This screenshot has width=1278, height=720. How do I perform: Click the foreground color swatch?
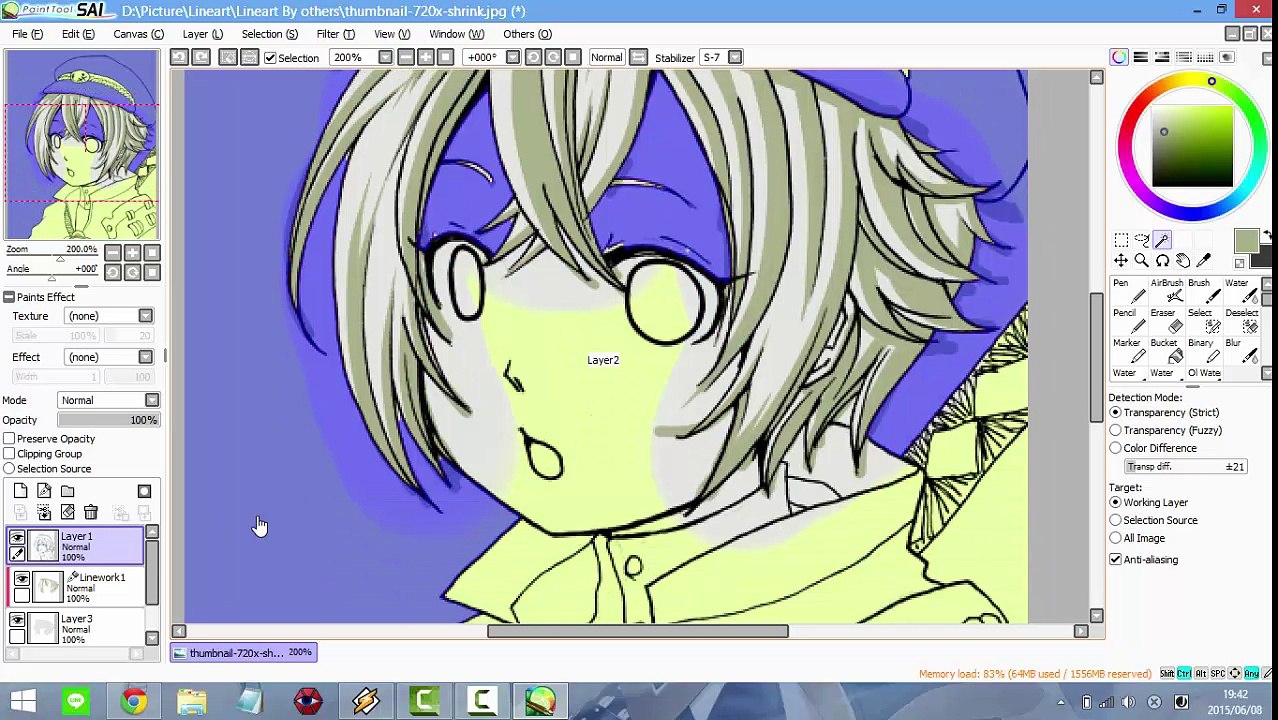tap(1245, 240)
